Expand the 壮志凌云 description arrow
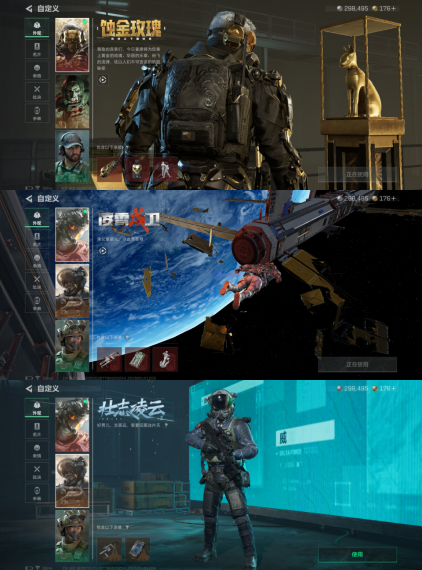The height and width of the screenshot is (570, 422). 166,425
